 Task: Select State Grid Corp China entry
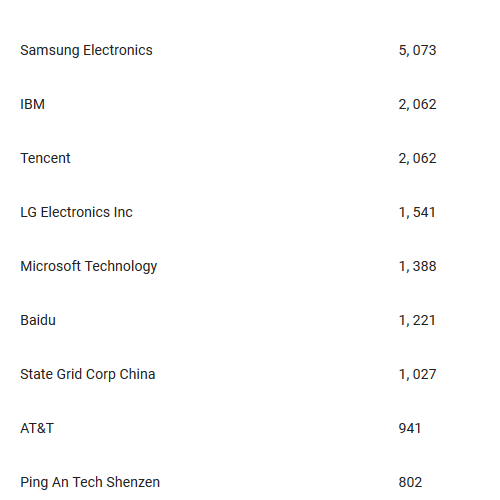88,375
